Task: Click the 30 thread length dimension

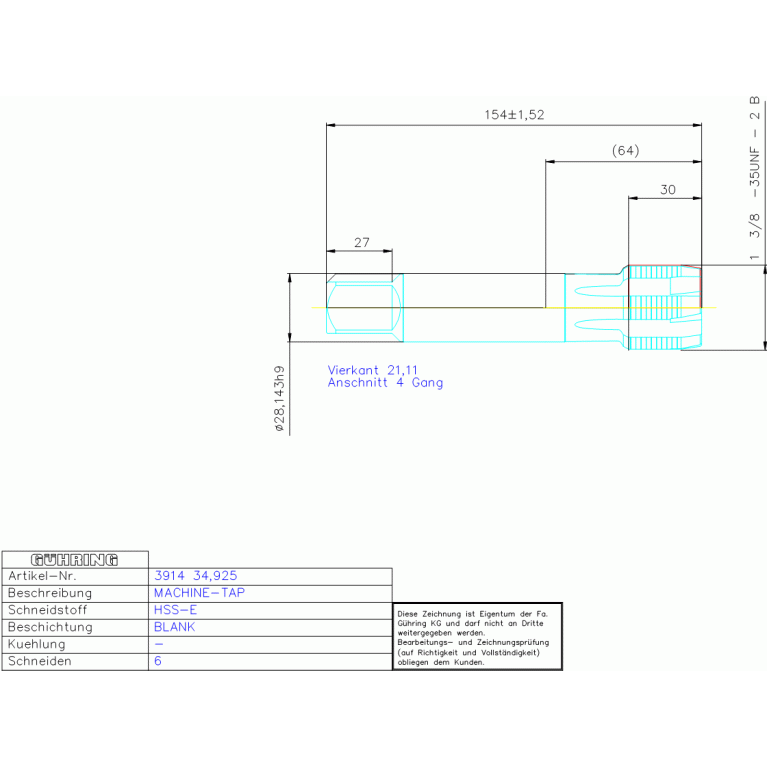Action: (x=668, y=190)
